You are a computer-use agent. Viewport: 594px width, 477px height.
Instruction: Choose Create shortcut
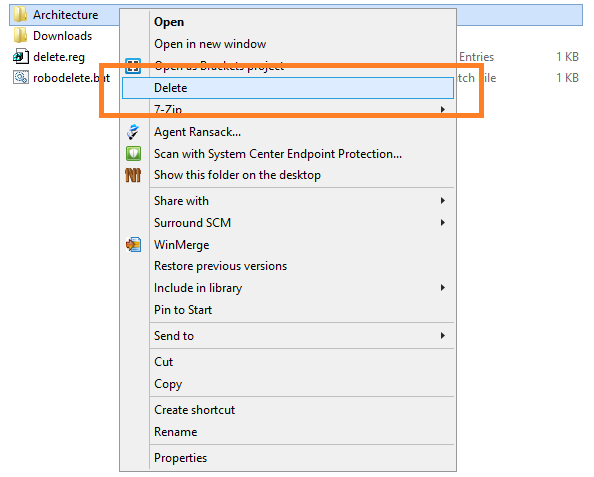coord(194,410)
